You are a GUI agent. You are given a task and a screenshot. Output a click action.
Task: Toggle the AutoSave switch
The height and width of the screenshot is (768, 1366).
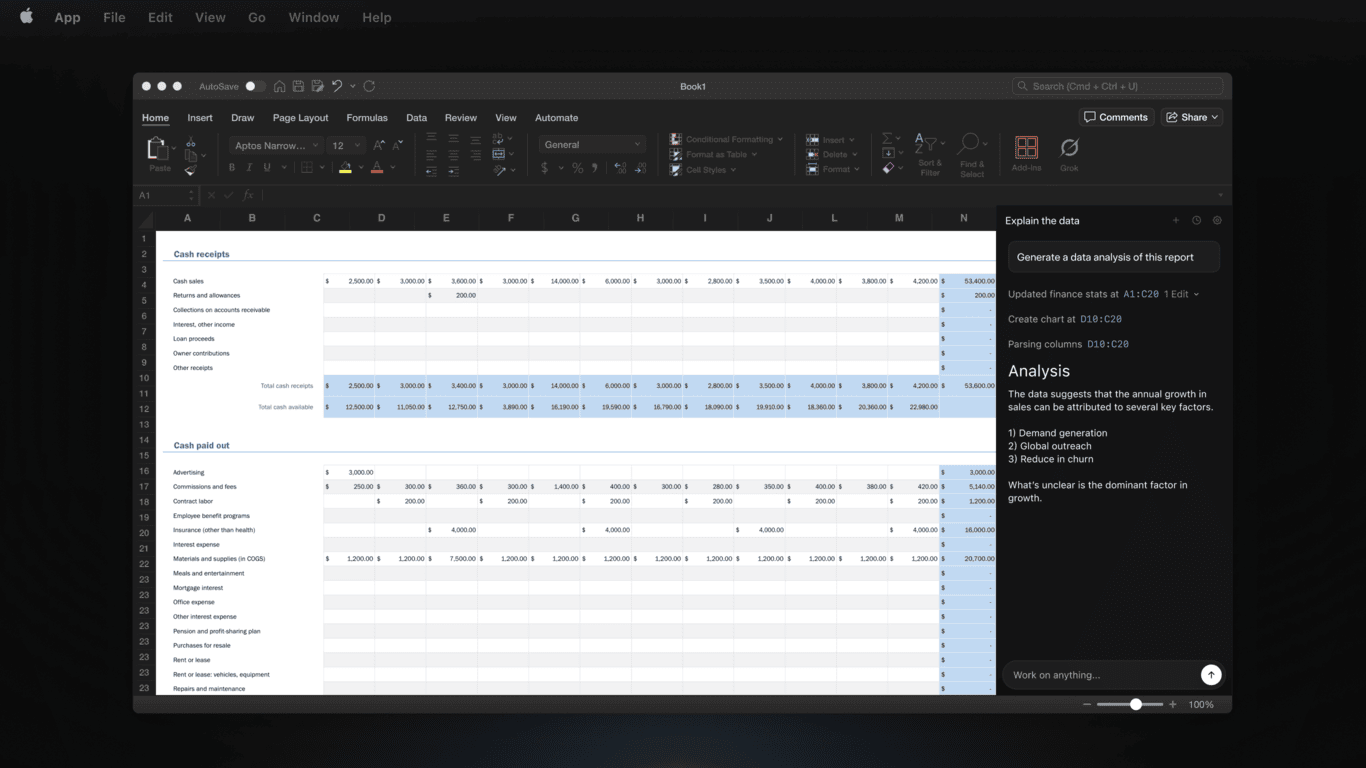point(255,86)
